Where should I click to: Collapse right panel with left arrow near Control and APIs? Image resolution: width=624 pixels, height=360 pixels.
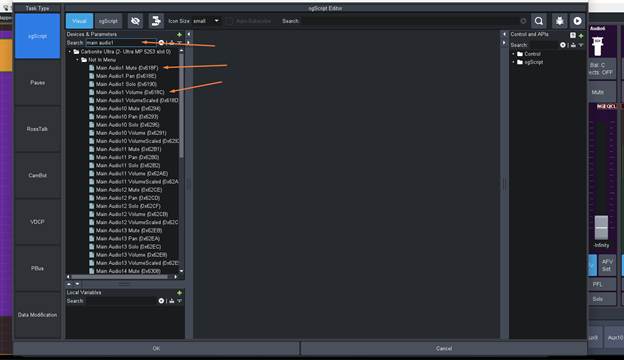click(x=504, y=34)
